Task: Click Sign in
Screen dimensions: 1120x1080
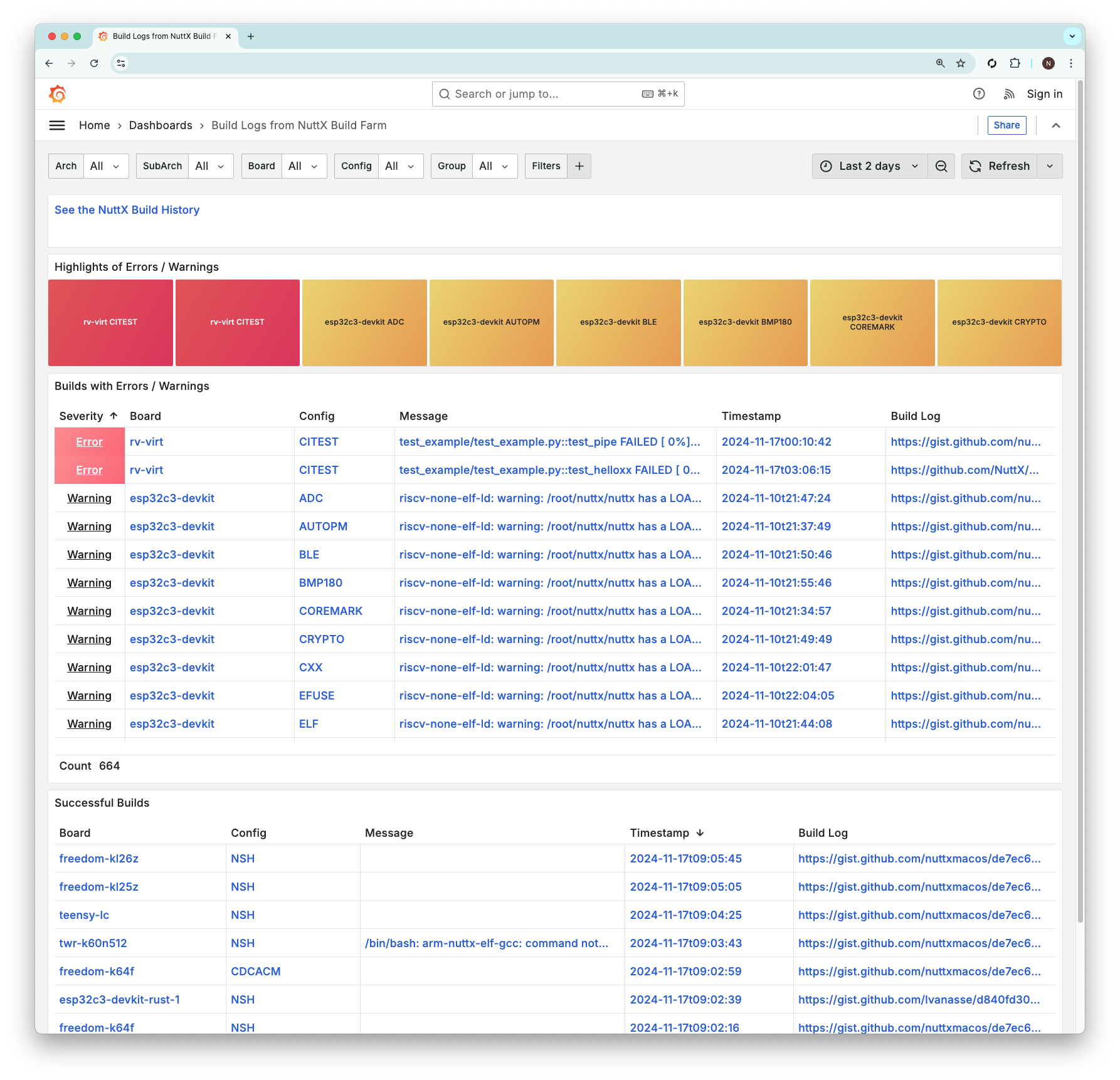Action: point(1045,94)
